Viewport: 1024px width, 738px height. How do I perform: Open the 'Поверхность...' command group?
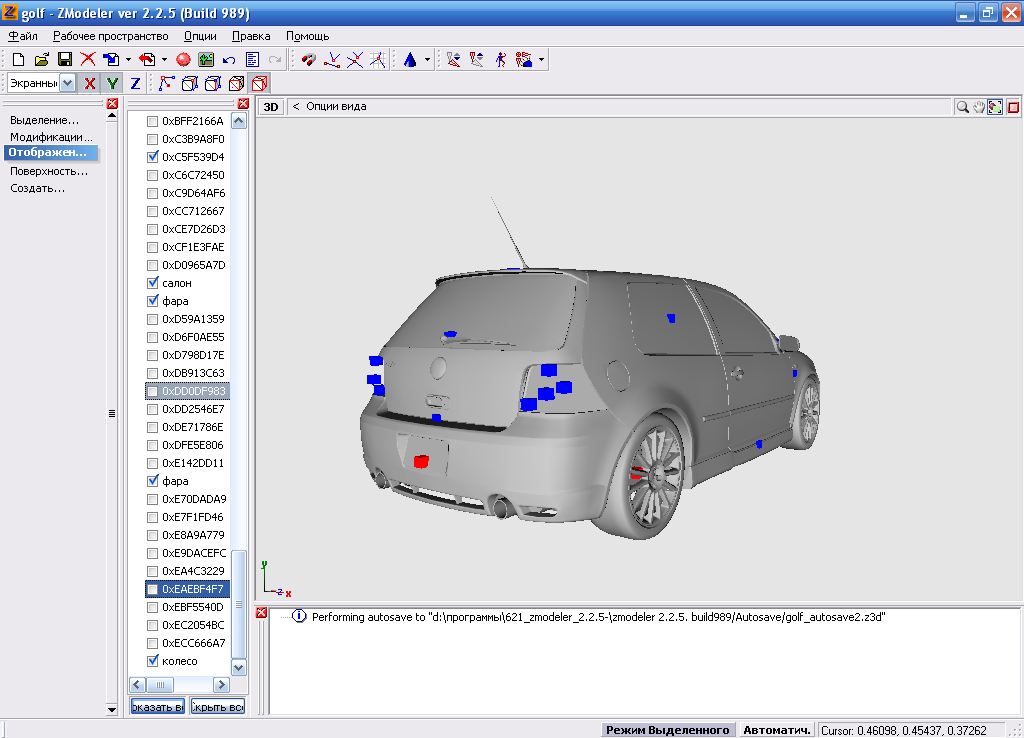(49, 171)
